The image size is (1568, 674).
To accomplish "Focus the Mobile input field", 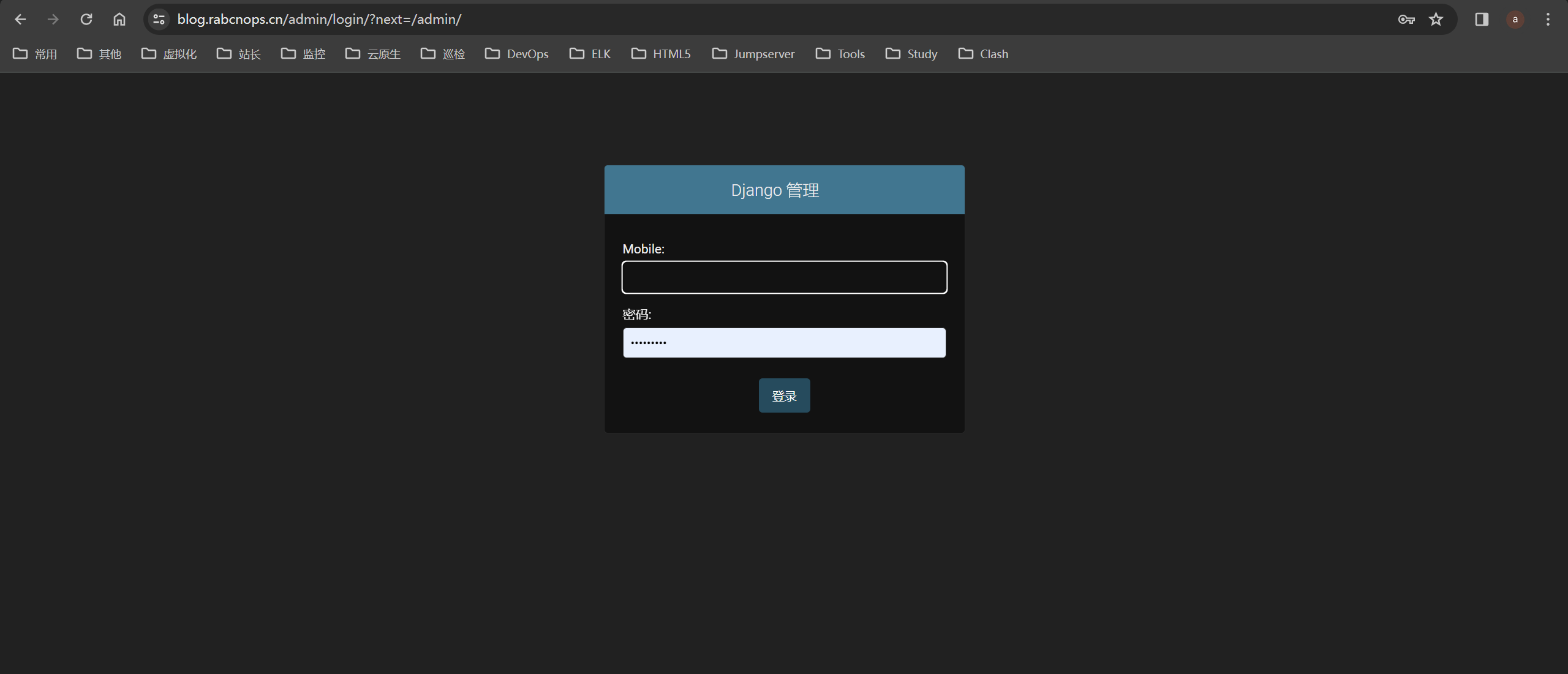I will pyautogui.click(x=784, y=277).
